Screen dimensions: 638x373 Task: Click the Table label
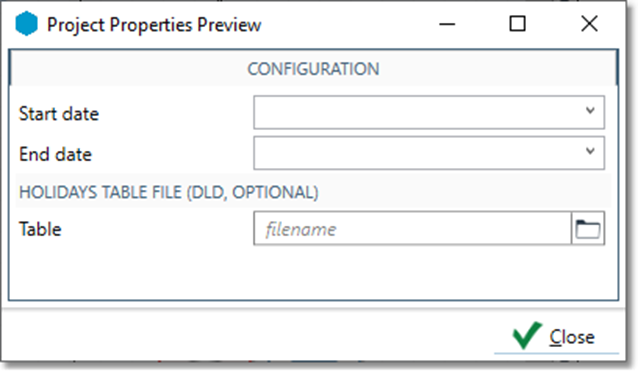[x=40, y=229]
